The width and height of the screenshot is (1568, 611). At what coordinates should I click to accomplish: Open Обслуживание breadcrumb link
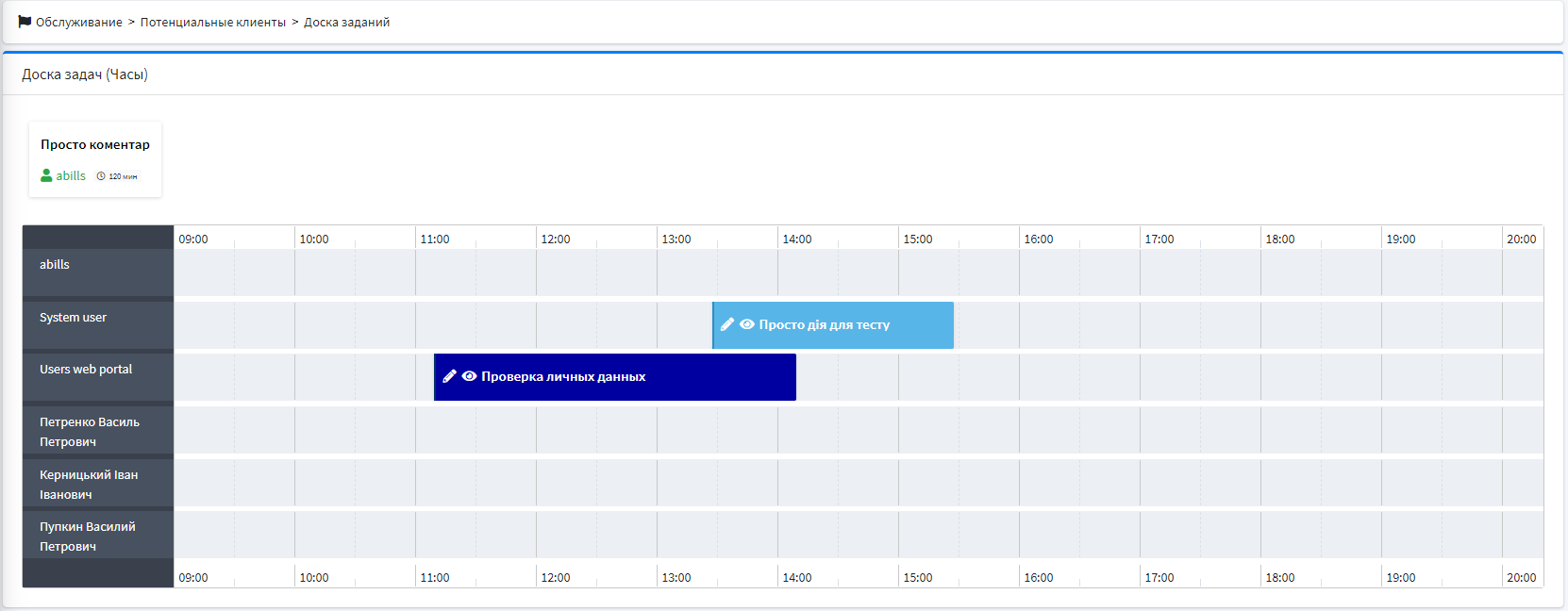pos(79,23)
